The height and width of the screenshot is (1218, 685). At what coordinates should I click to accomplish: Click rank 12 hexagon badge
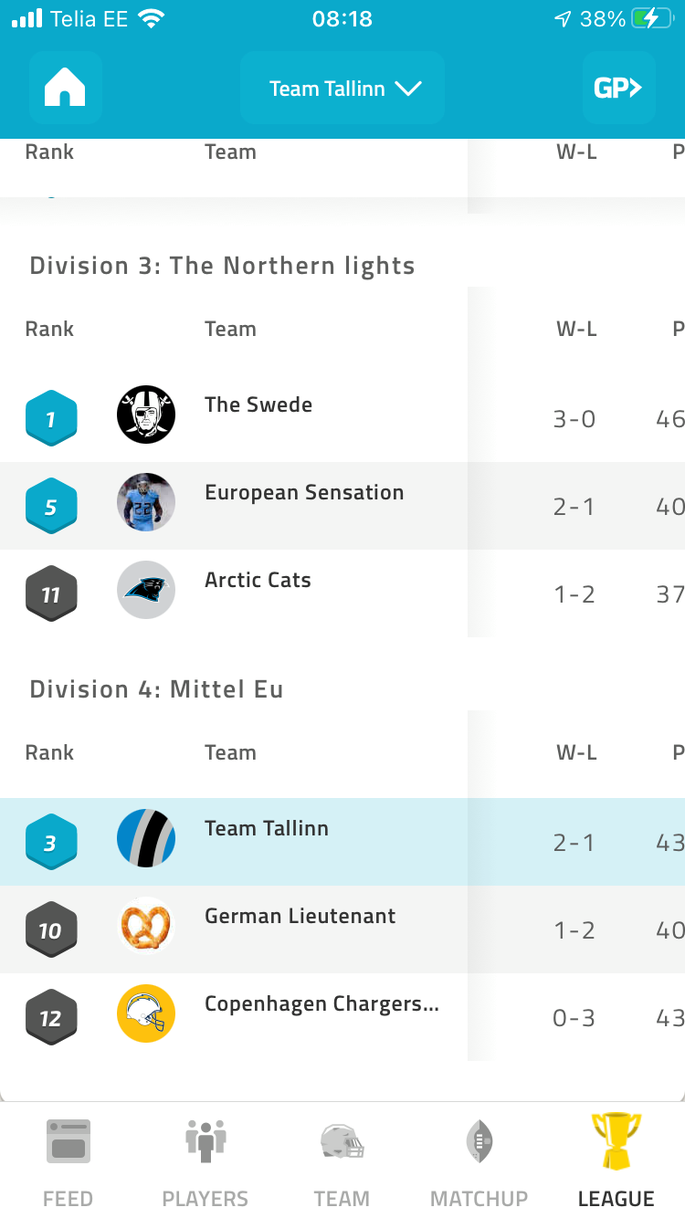point(50,1019)
